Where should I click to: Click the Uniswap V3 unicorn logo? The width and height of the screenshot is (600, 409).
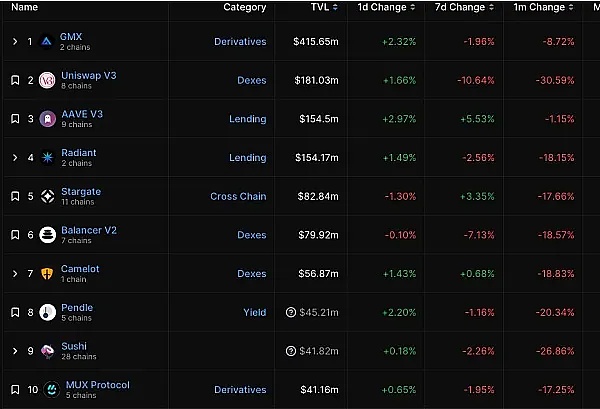(x=46, y=80)
